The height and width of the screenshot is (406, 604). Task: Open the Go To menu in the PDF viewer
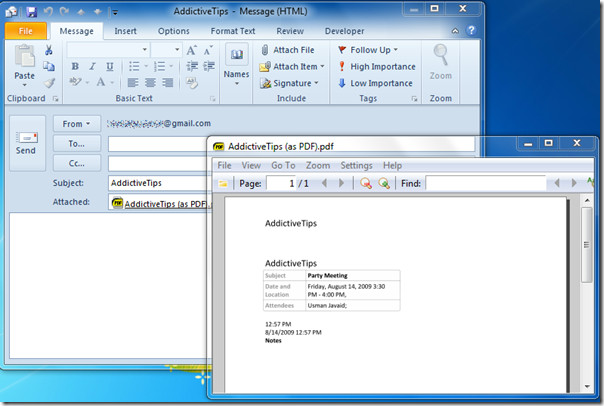283,165
